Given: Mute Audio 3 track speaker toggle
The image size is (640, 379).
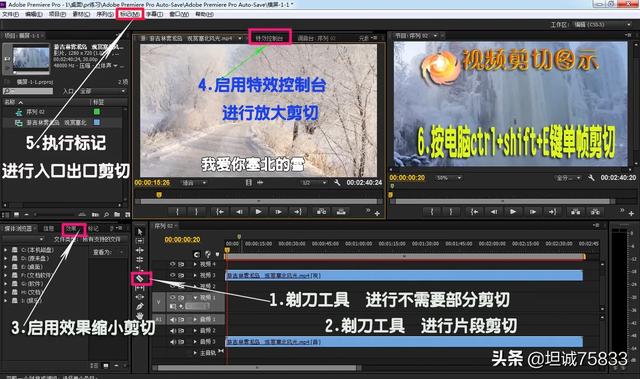Looking at the screenshot, I should pos(172,341).
